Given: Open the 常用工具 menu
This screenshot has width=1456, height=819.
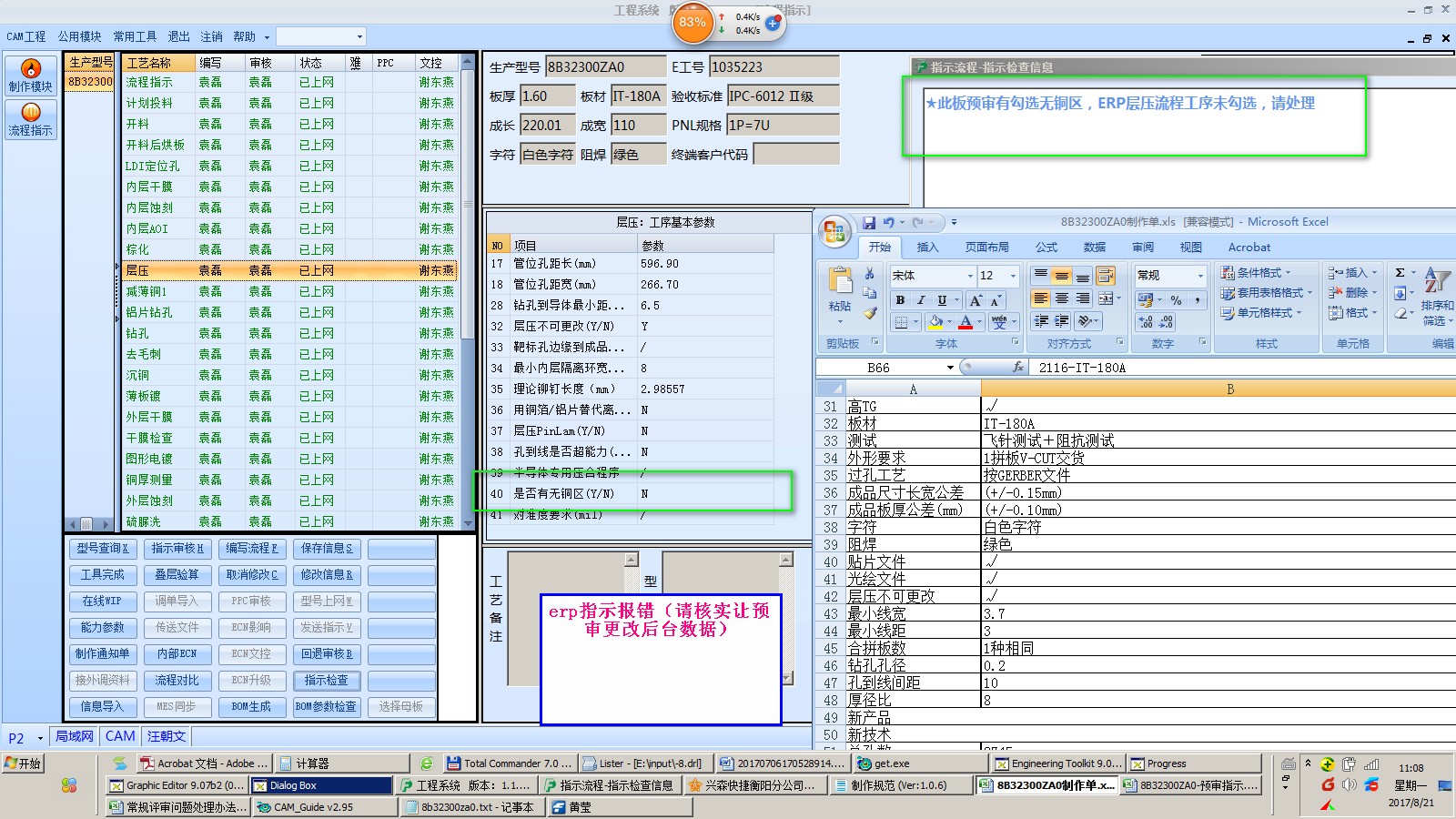Looking at the screenshot, I should pyautogui.click(x=135, y=36).
